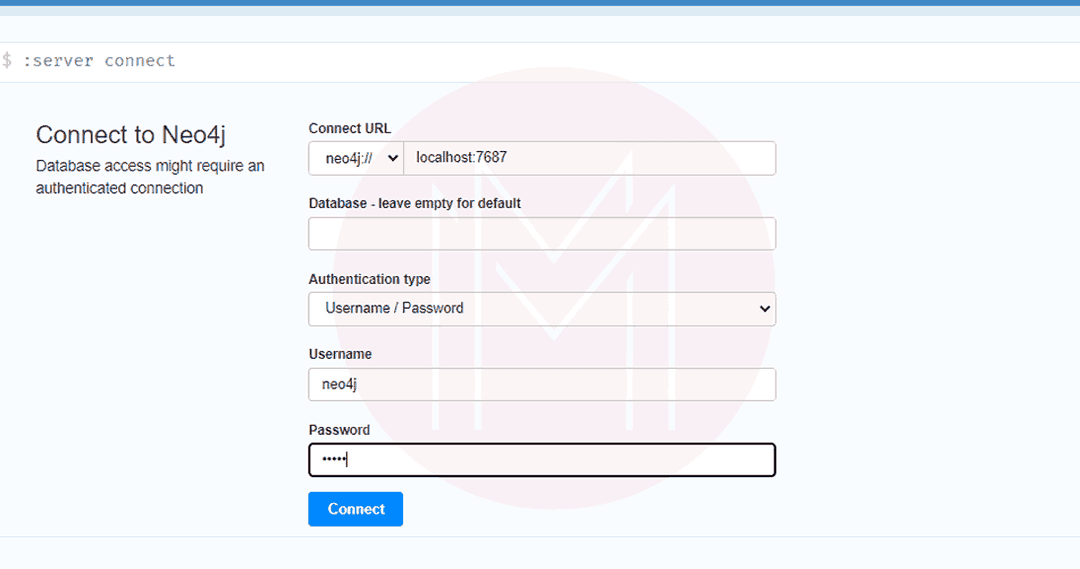Click the $ prompt symbol in command bar
Viewport: 1080px width, 569px height.
tap(7, 61)
